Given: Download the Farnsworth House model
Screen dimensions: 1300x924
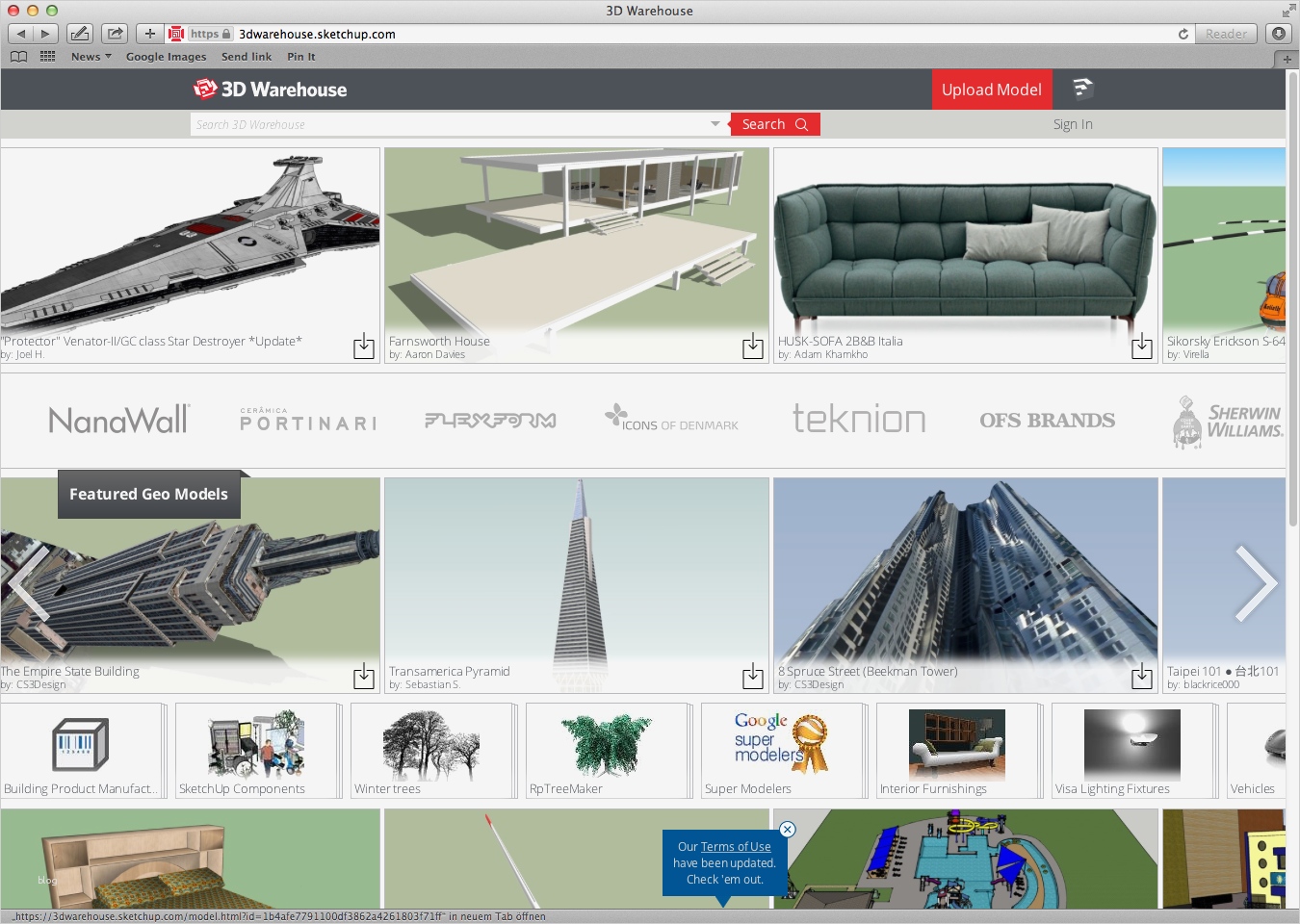Looking at the screenshot, I should 753,346.
